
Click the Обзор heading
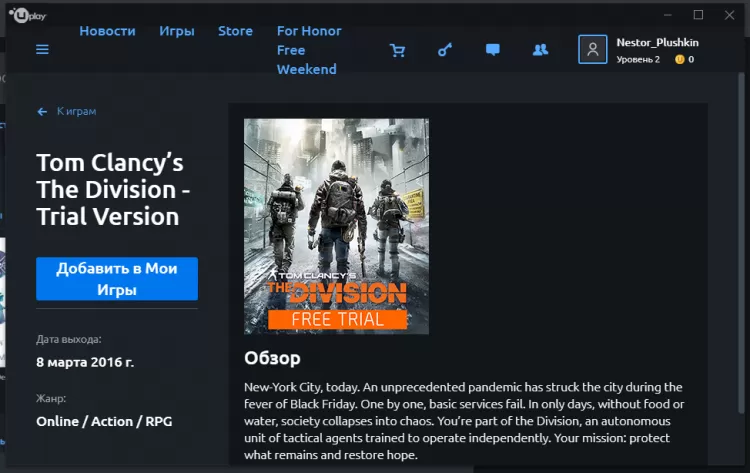[x=272, y=358]
